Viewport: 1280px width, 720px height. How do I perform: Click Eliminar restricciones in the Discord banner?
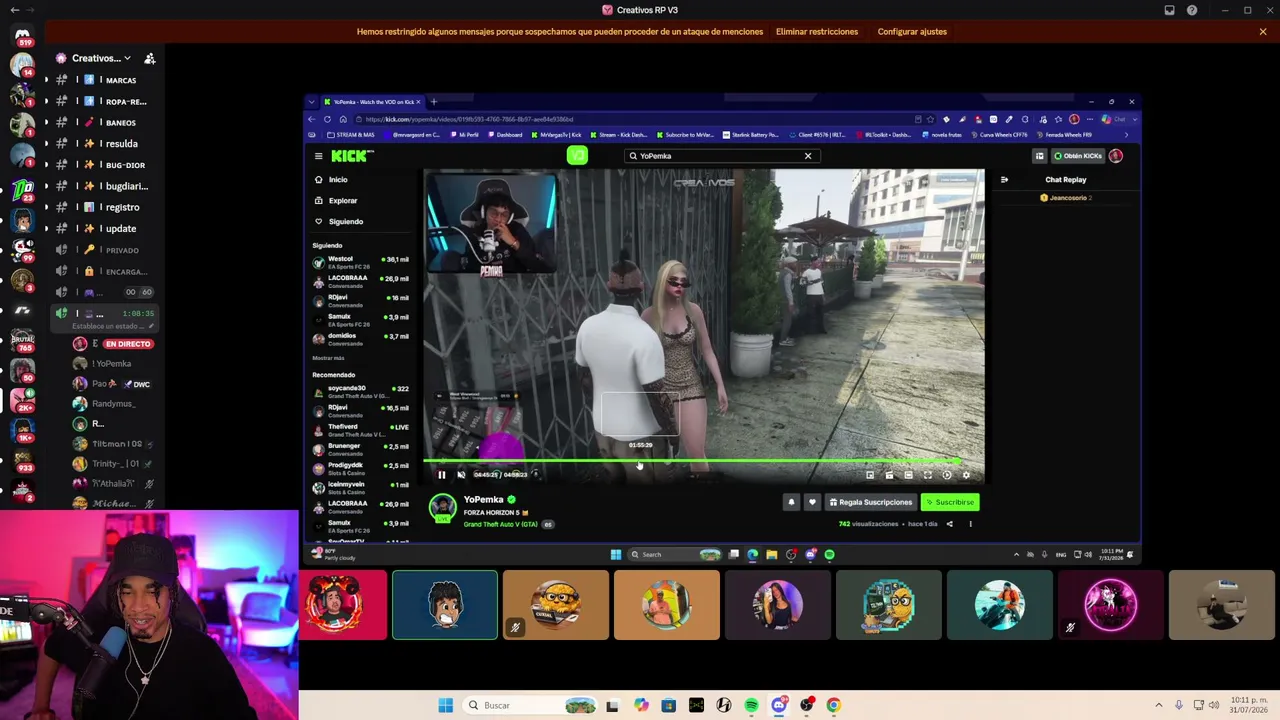tap(817, 32)
